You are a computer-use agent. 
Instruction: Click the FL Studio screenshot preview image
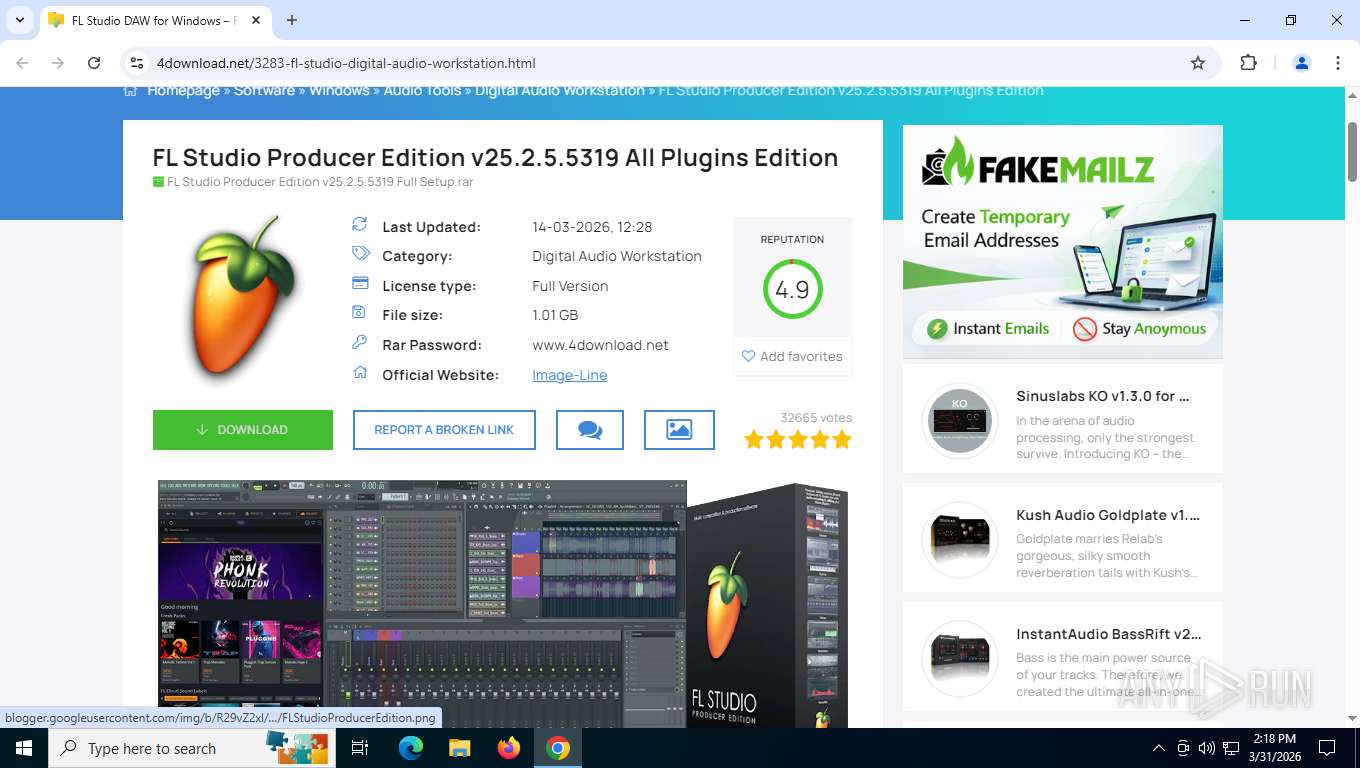point(503,604)
